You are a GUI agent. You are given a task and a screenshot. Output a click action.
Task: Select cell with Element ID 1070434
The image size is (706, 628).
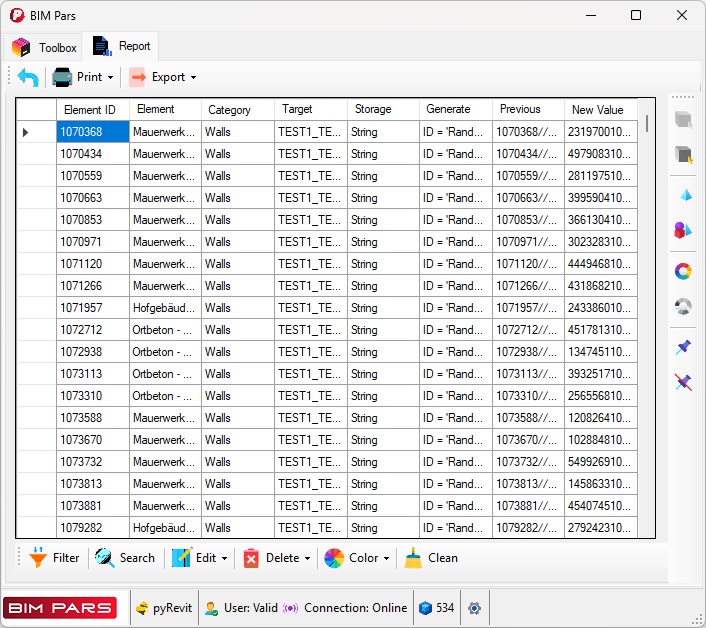click(x=93, y=154)
